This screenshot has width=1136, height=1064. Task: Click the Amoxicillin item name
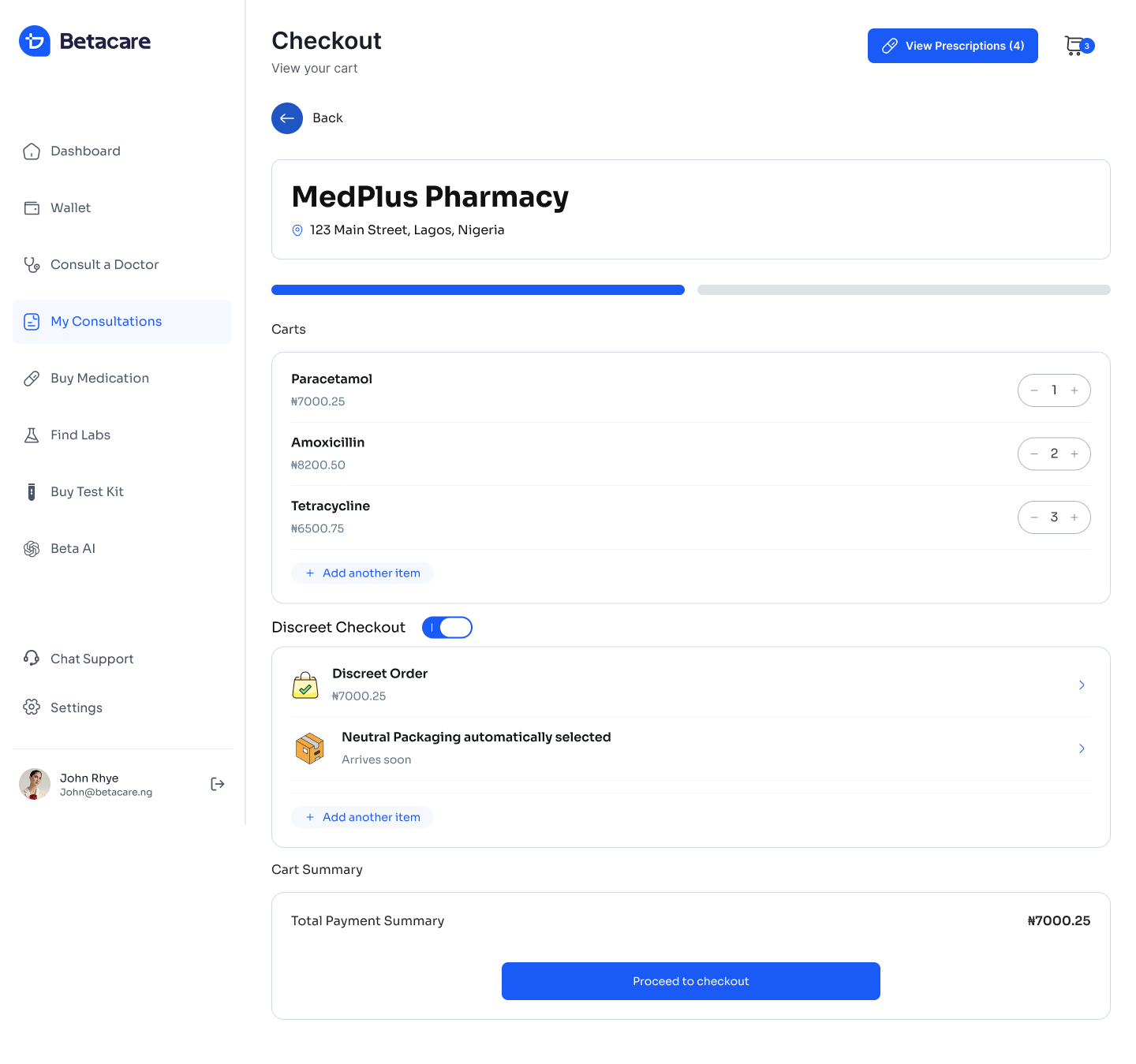[x=327, y=442]
